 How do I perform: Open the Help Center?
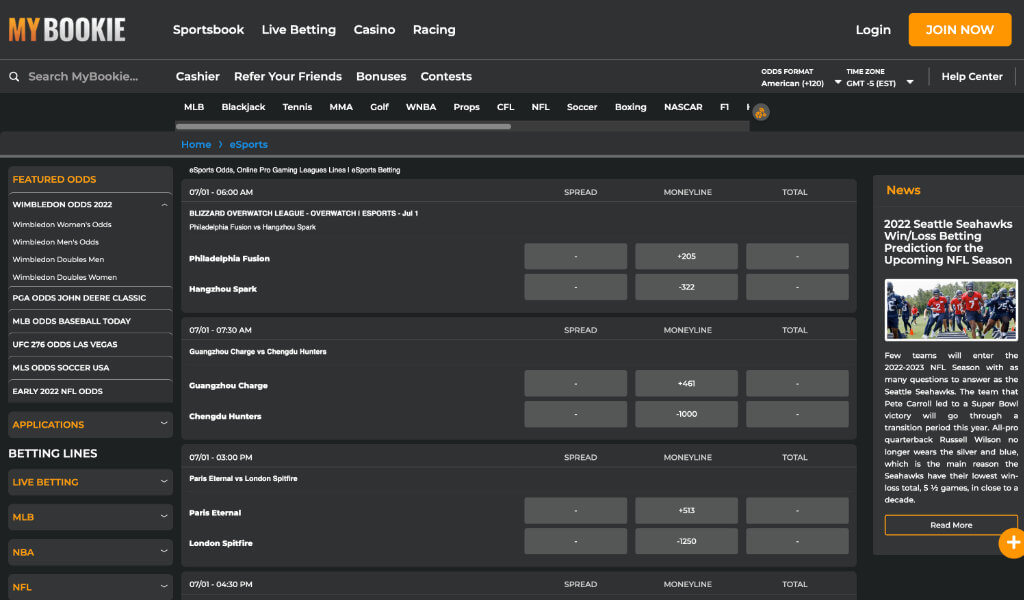click(x=971, y=76)
